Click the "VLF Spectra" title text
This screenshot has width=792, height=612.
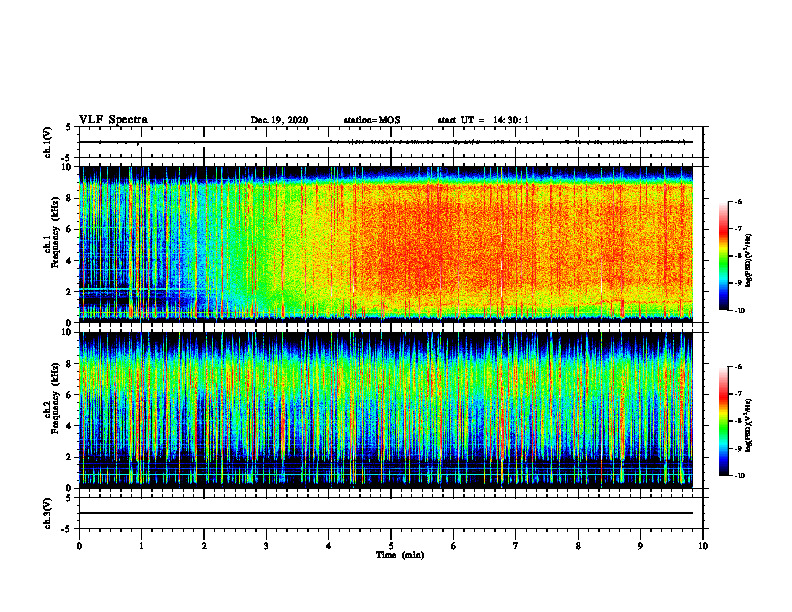tap(113, 120)
